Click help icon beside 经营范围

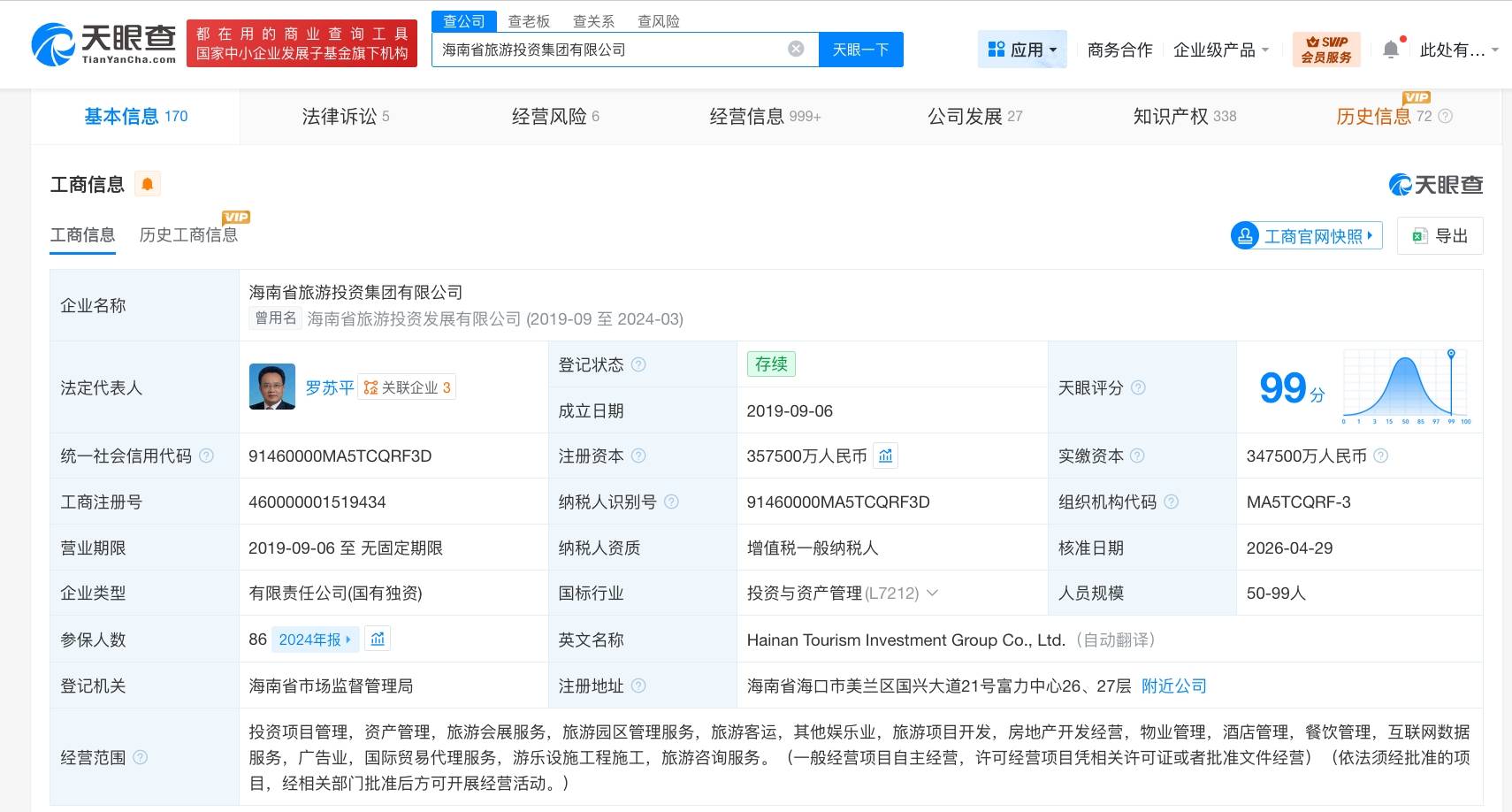(x=140, y=757)
